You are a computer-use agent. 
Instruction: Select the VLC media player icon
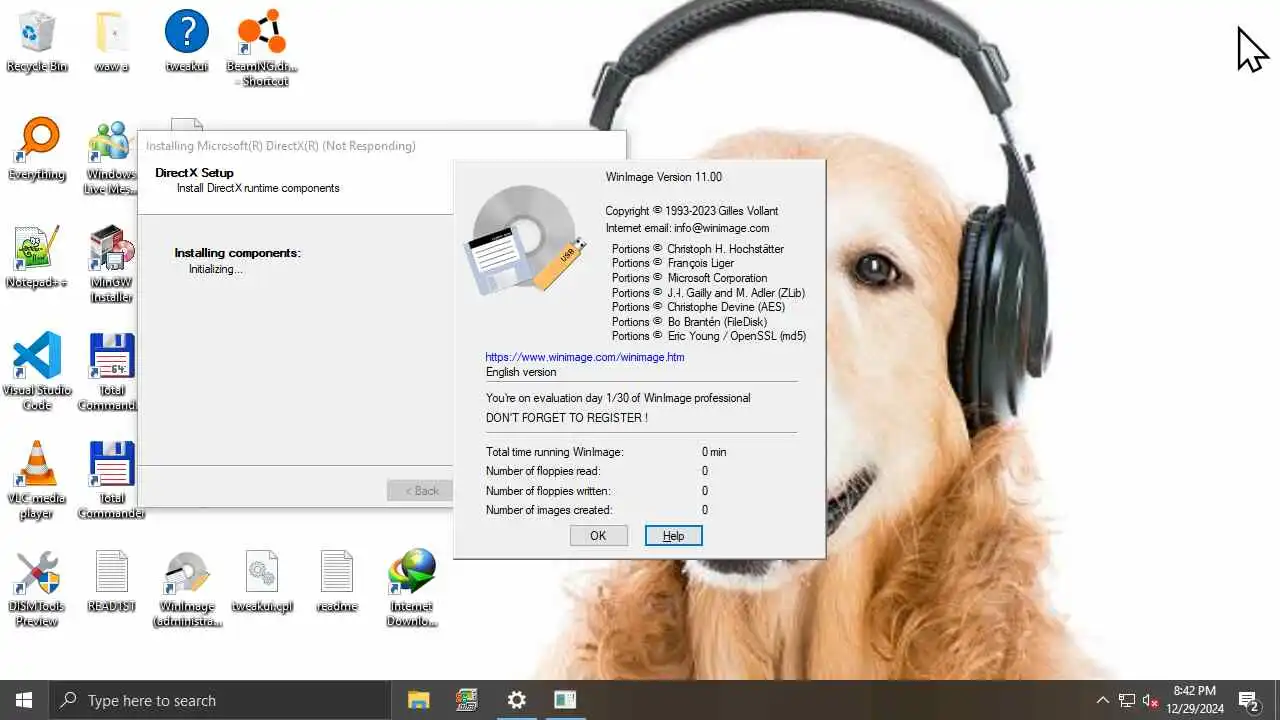click(x=37, y=479)
